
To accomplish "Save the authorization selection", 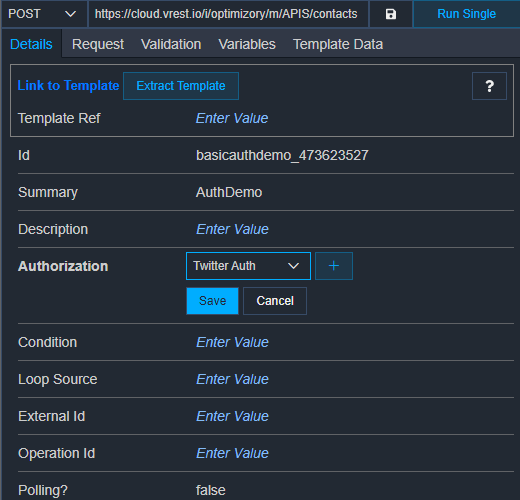I will tap(212, 301).
